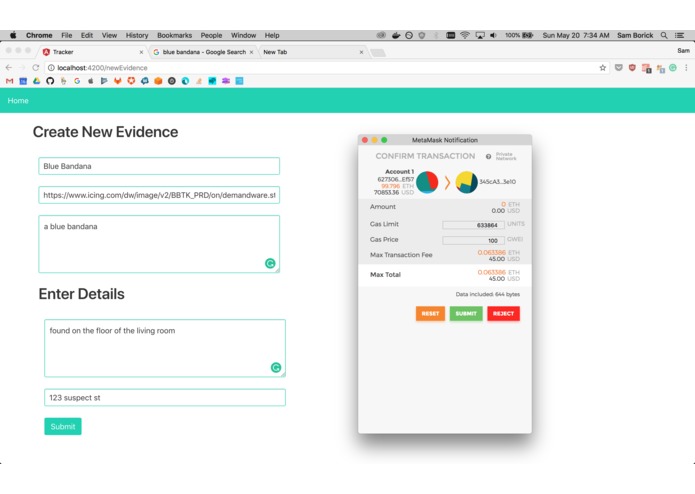The height and width of the screenshot is (494, 695).
Task: Click the Grammarly icon in 'found on the floor' box
Action: tap(276, 367)
